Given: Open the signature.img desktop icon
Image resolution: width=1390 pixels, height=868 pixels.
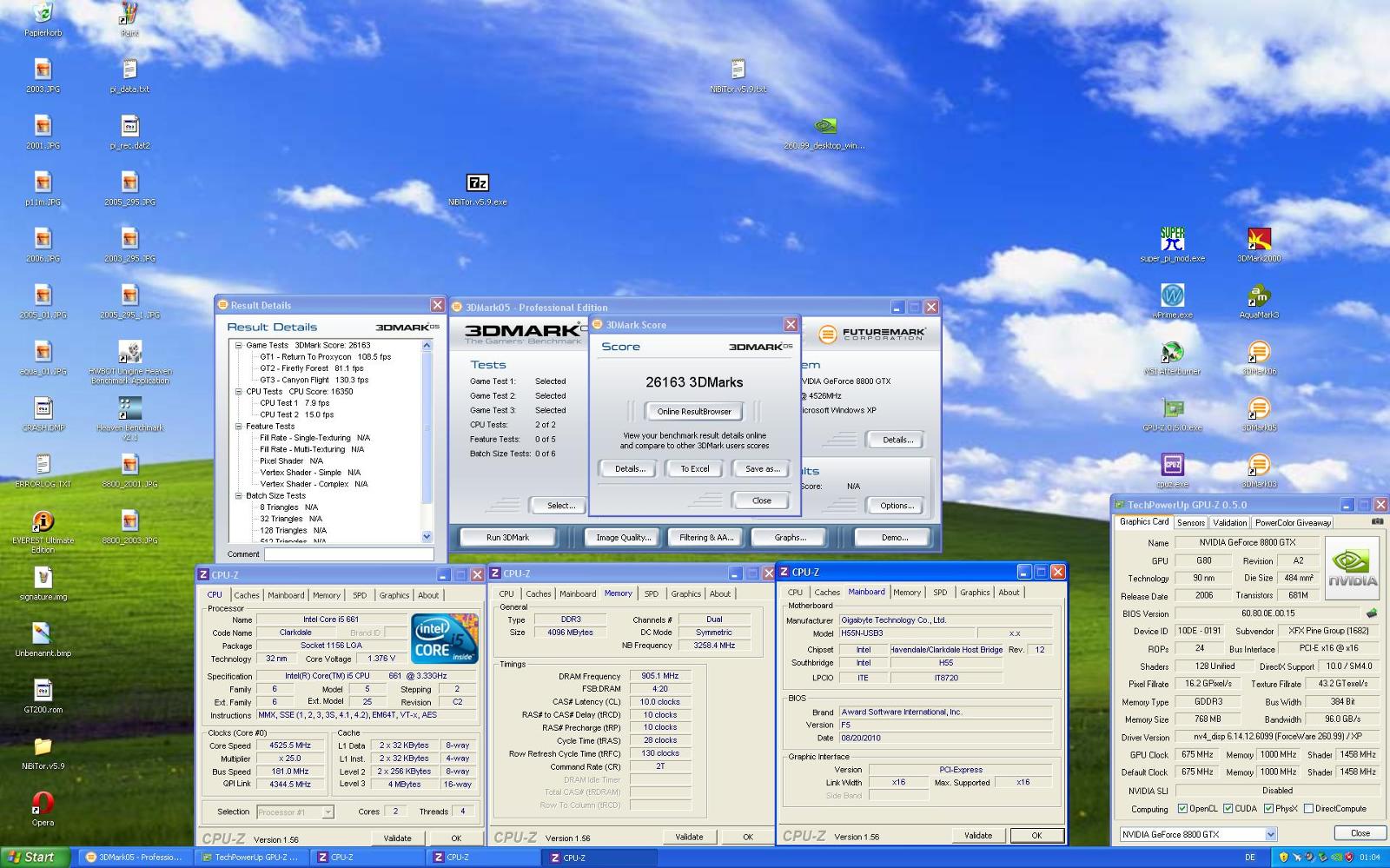Looking at the screenshot, I should click(43, 583).
